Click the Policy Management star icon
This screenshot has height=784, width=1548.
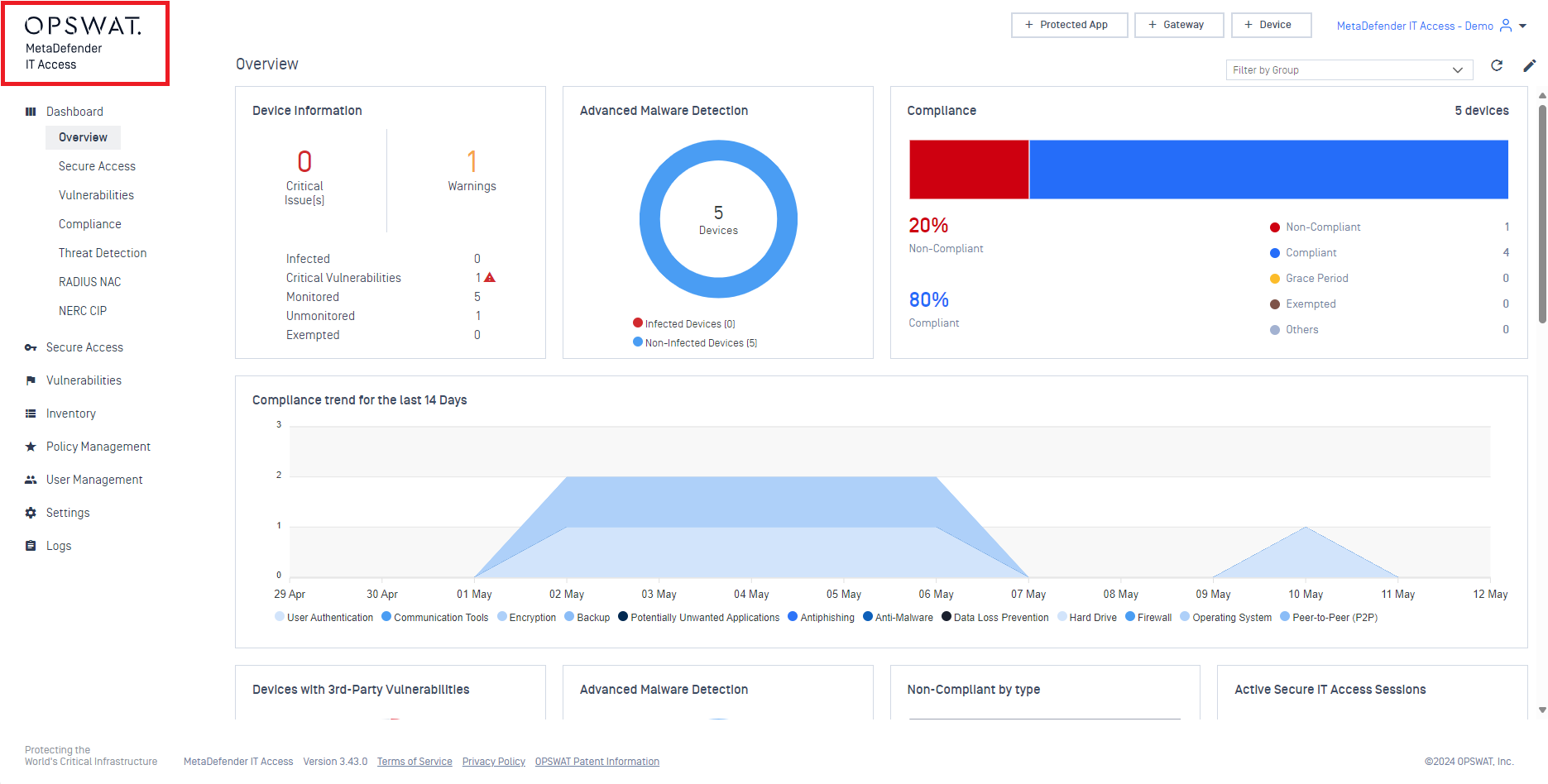click(x=31, y=447)
